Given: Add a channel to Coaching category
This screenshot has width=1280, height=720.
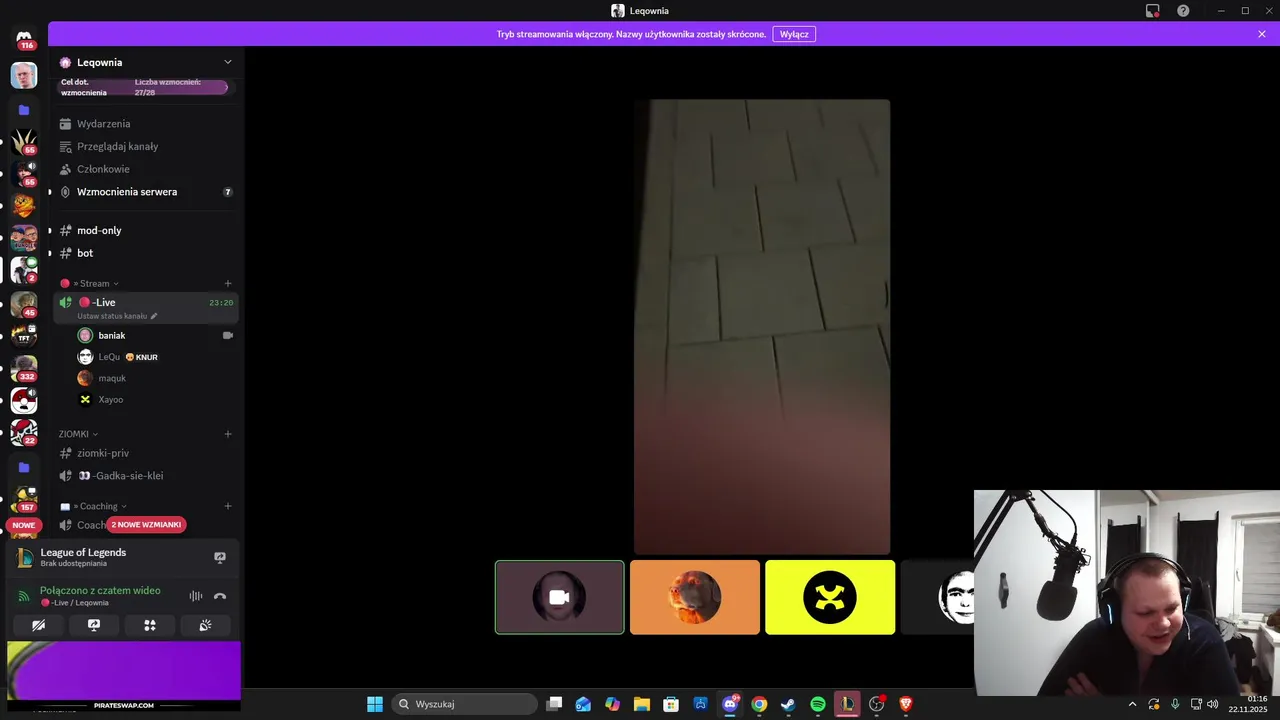Looking at the screenshot, I should coord(228,506).
